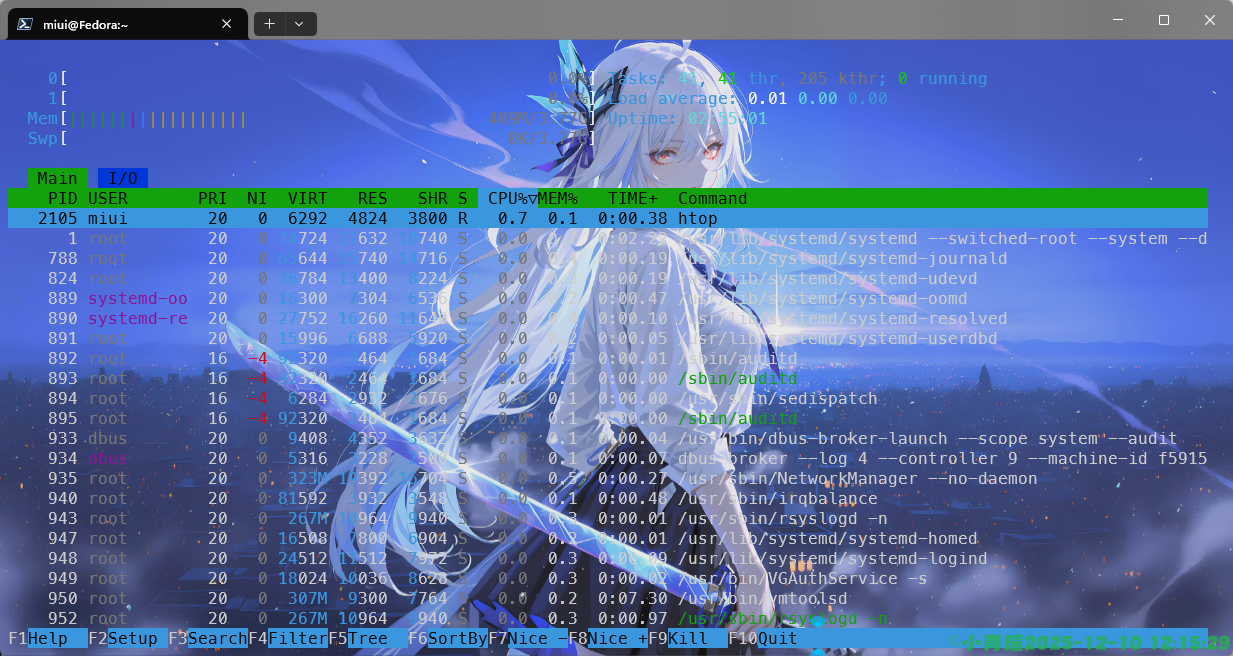This screenshot has width=1233, height=656.
Task: Start a process search with F3Search
Action: click(208, 638)
